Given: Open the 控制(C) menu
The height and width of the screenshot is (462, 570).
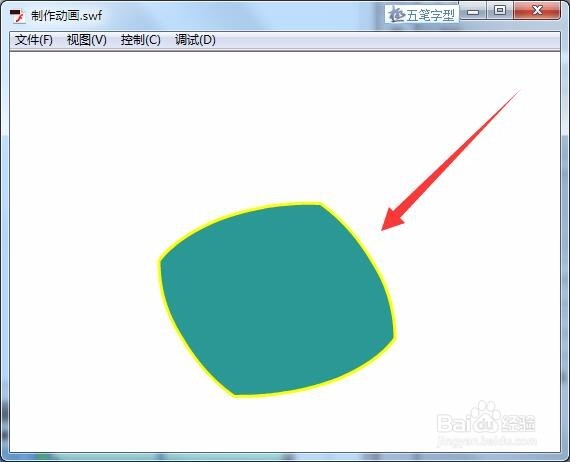Looking at the screenshot, I should pos(140,40).
